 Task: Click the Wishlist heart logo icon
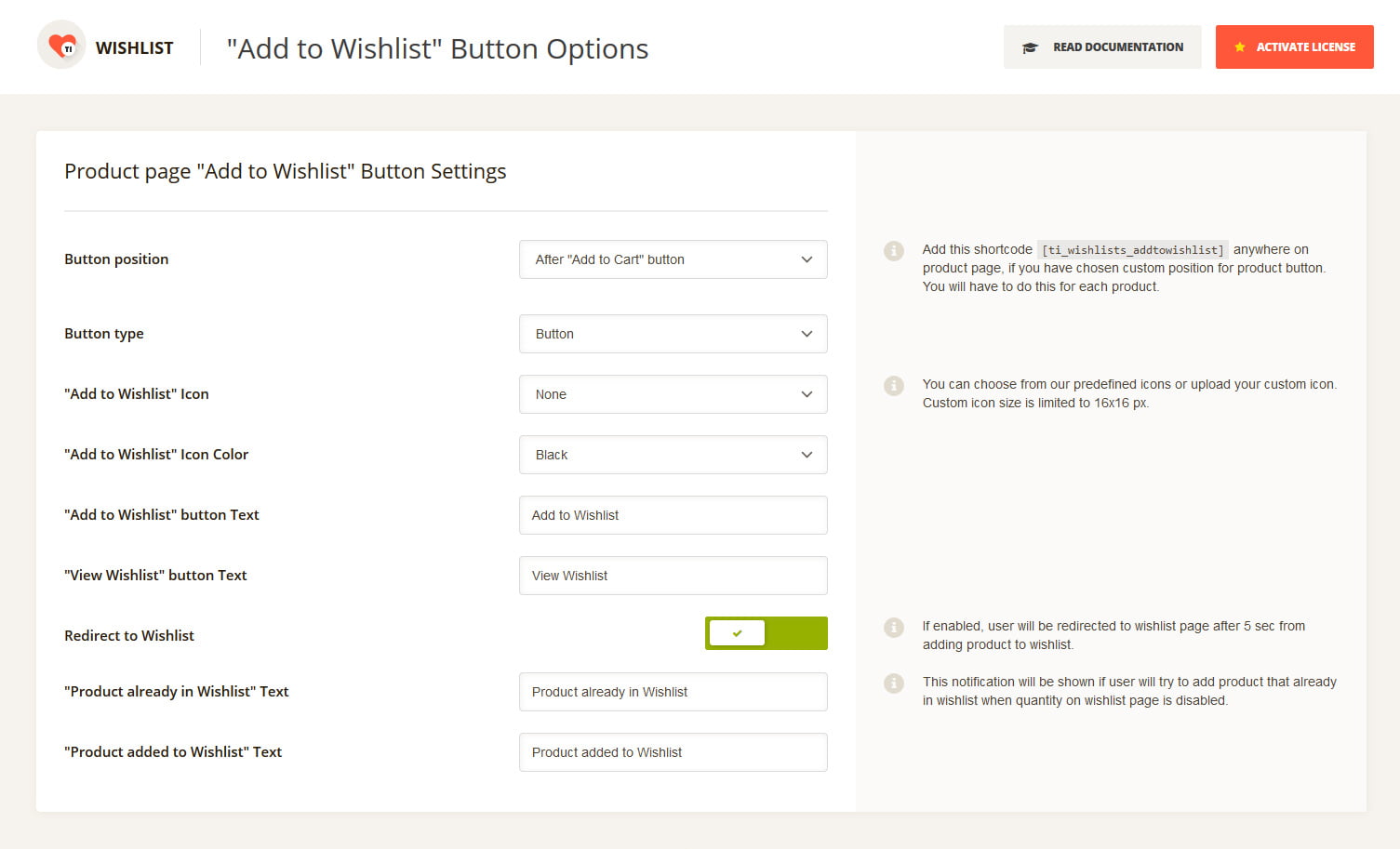[x=61, y=45]
